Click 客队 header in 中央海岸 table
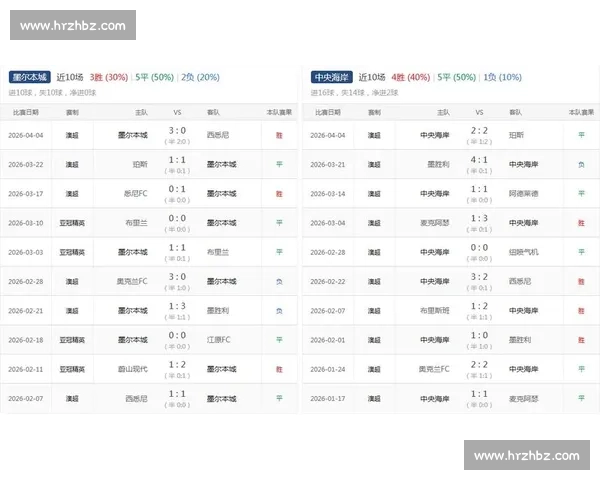600x480 pixels. (x=515, y=112)
